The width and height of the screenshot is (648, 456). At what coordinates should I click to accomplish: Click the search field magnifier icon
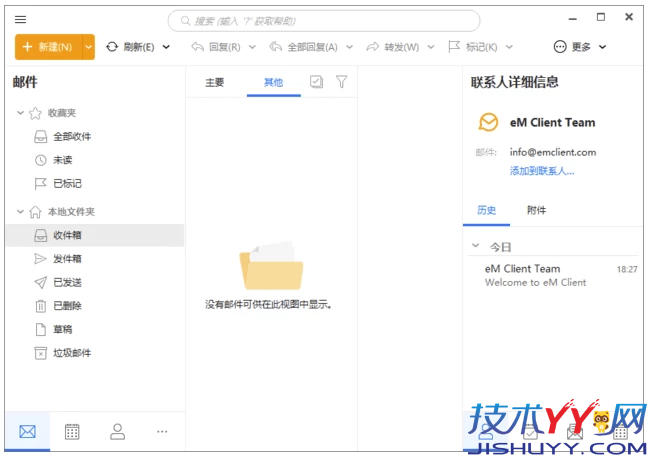[x=186, y=21]
